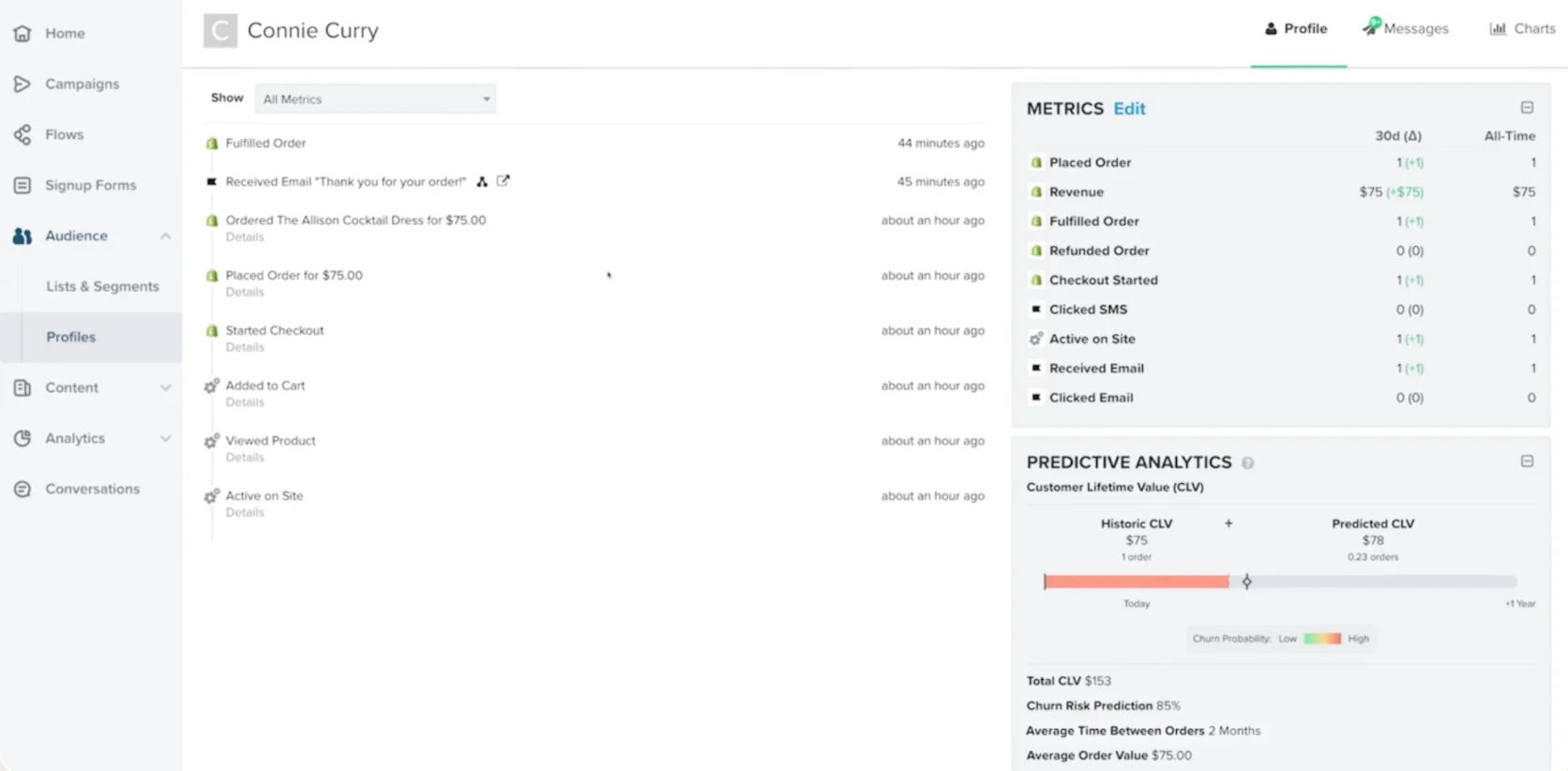Click the Conversations chat icon
Image resolution: width=1568 pixels, height=771 pixels.
tap(23, 490)
